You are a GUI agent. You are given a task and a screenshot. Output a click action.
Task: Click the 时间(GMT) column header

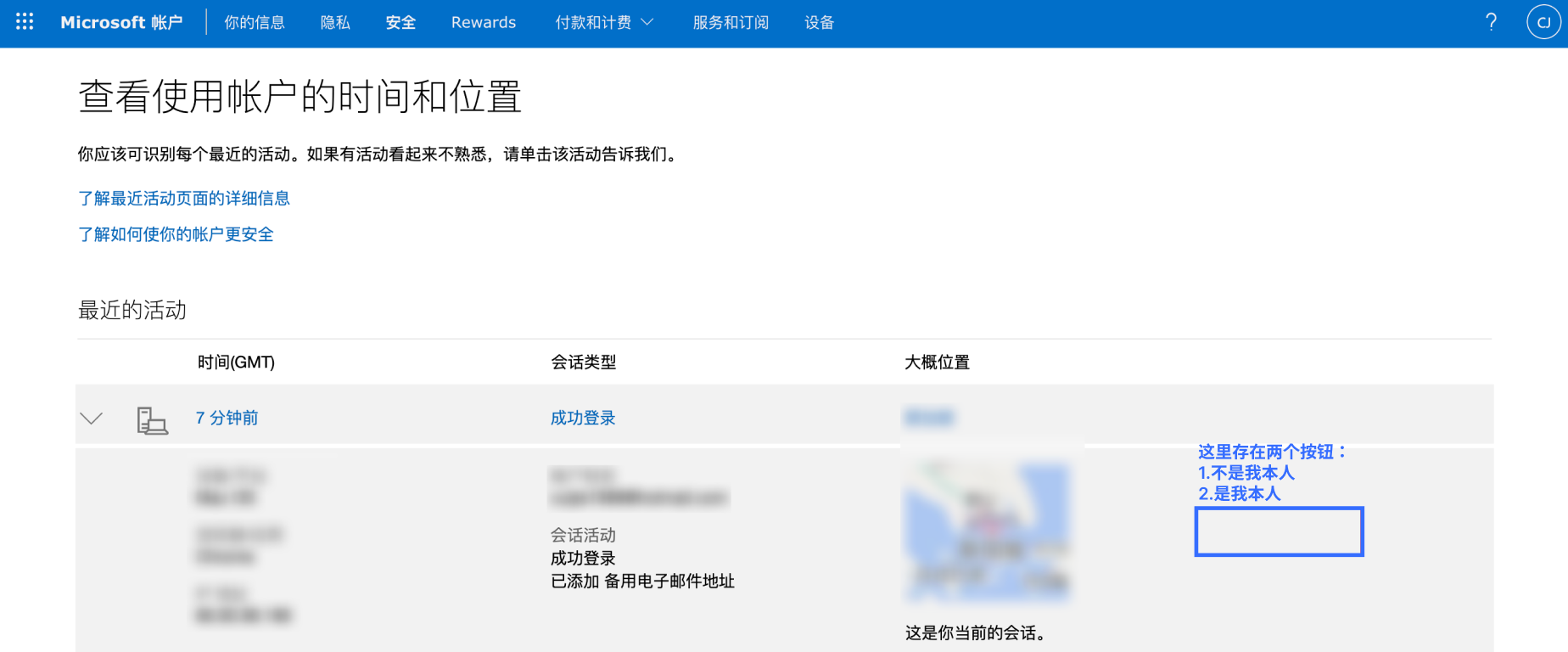coord(236,363)
